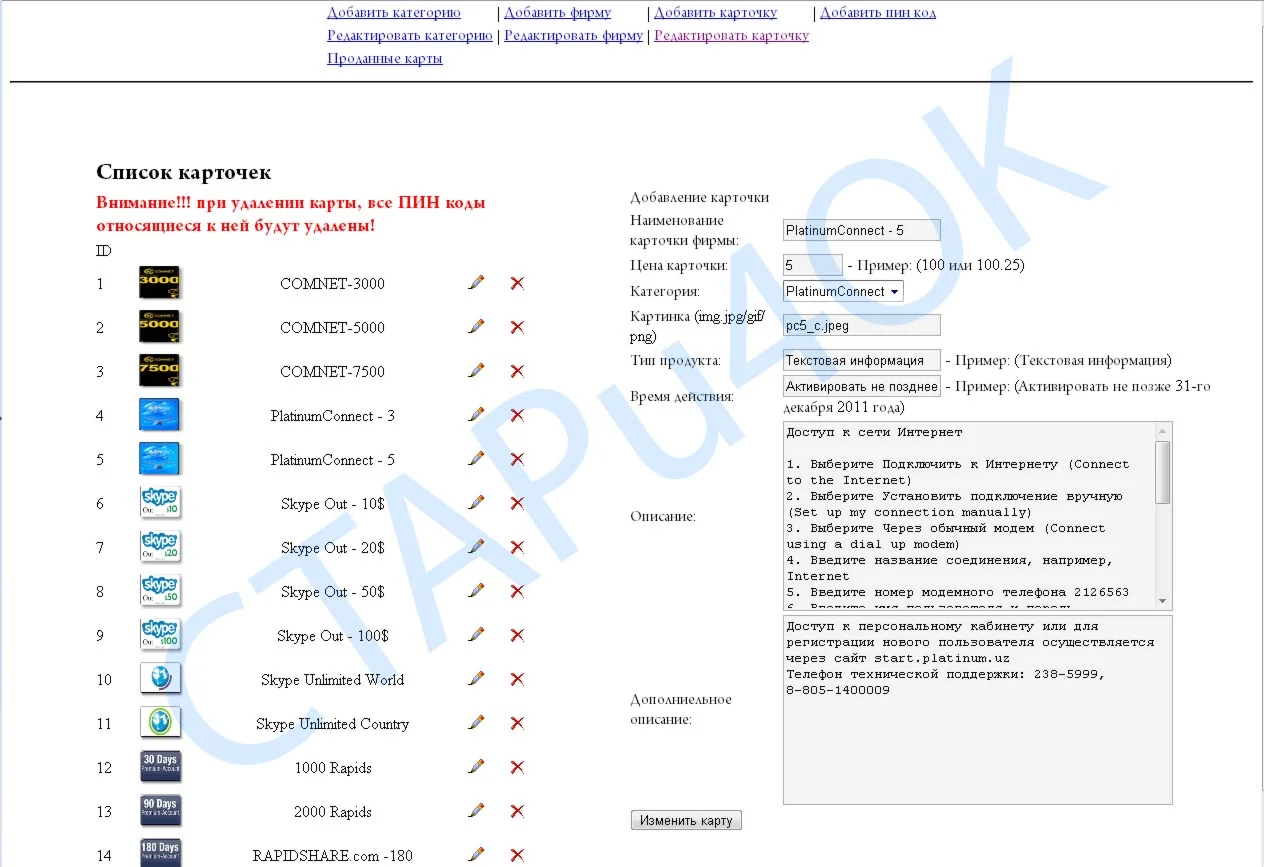Click inside the Цена карточки price field
The width and height of the screenshot is (1264, 867).
click(810, 265)
